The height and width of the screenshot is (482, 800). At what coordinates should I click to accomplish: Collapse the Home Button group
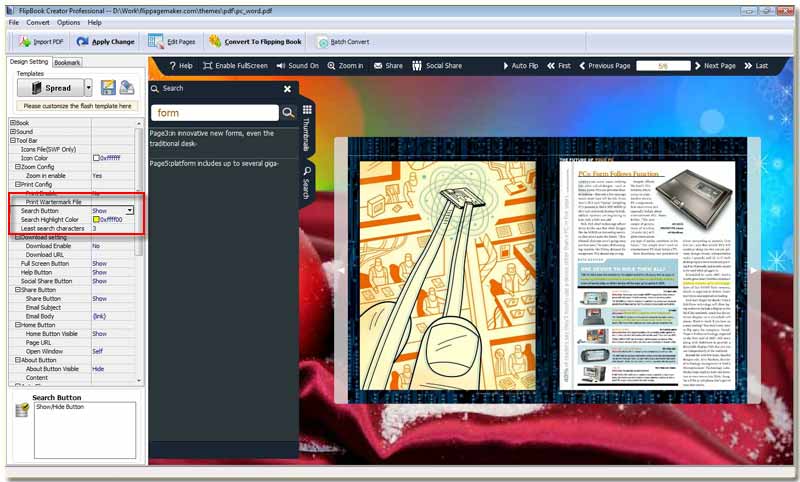[x=17, y=325]
